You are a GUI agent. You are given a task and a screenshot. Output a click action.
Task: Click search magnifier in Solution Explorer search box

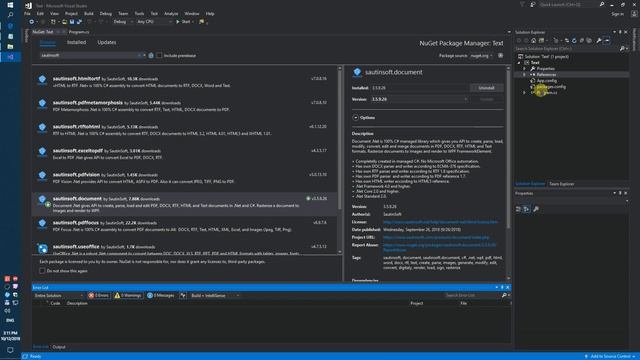[x=622, y=49]
